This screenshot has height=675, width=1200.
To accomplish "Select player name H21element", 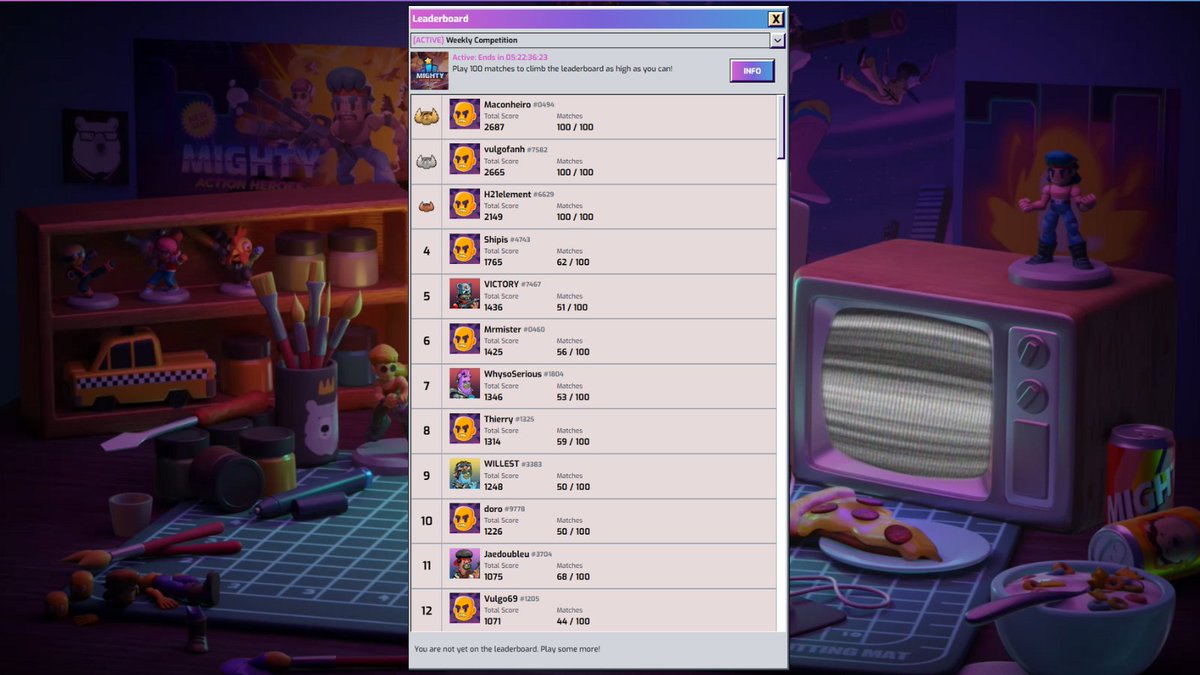I will (507, 194).
